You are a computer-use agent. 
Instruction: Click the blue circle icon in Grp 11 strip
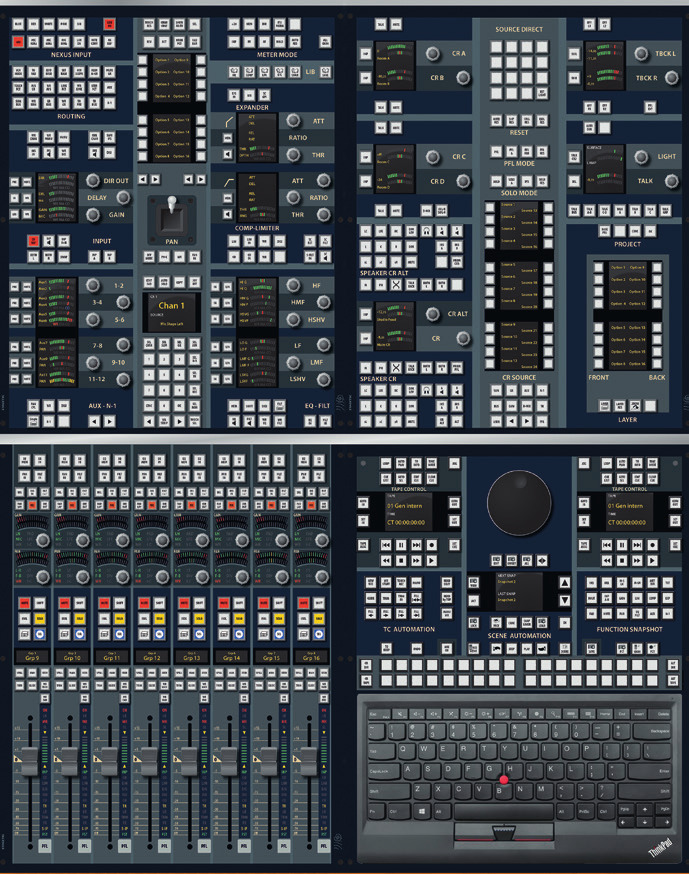[119, 634]
